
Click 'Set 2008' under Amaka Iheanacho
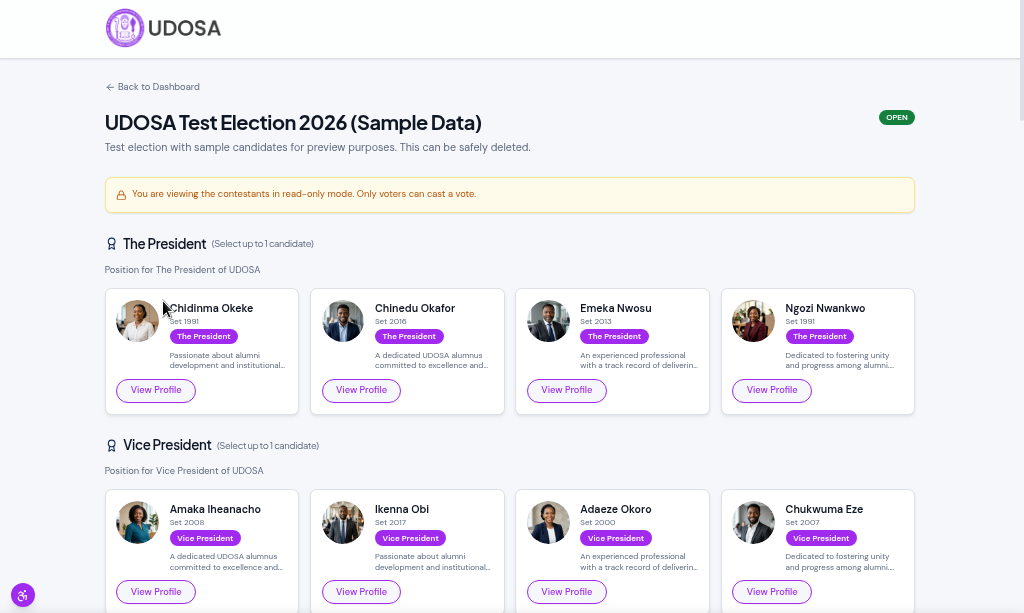pyautogui.click(x=187, y=523)
